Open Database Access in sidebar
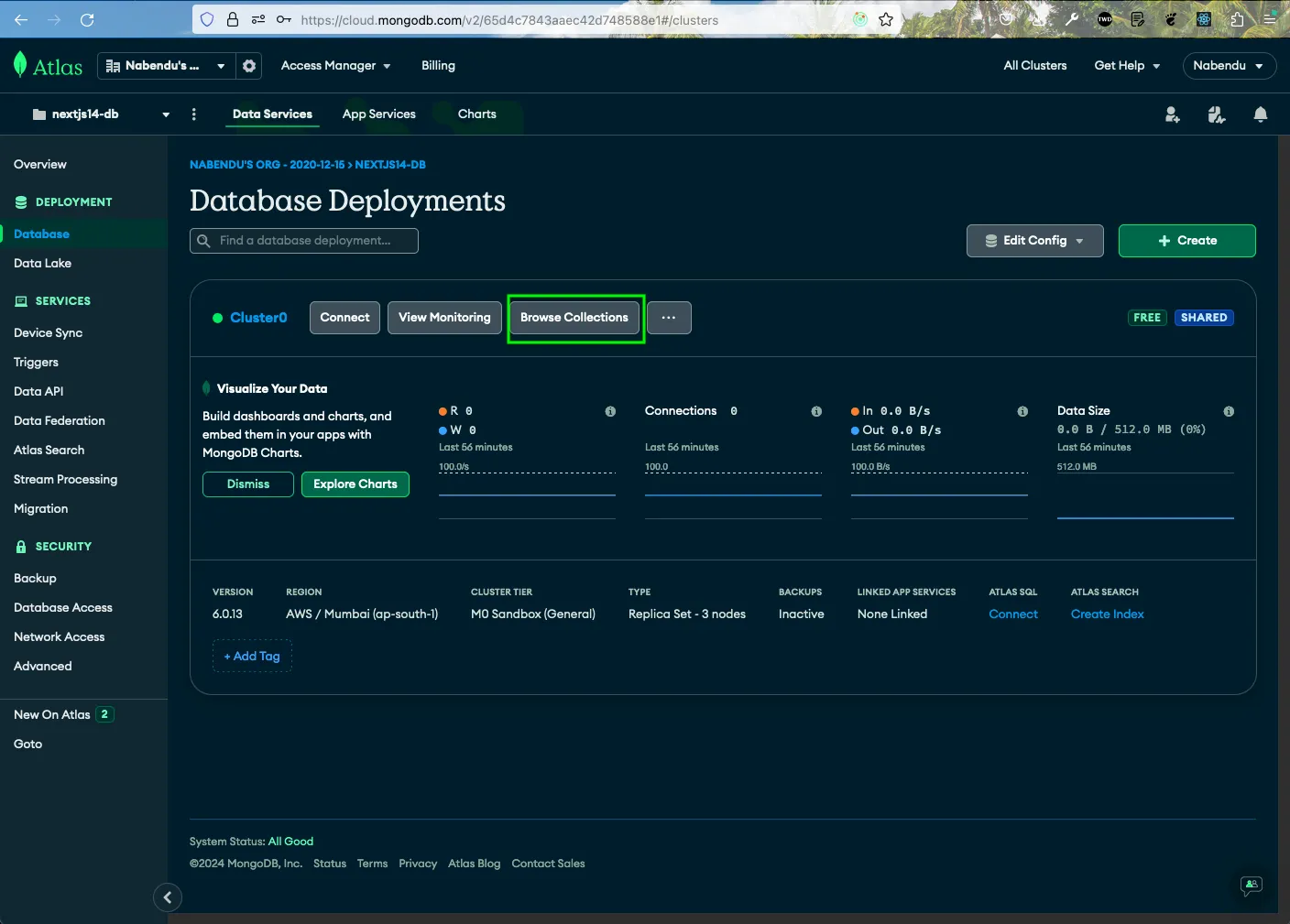 click(x=62, y=608)
